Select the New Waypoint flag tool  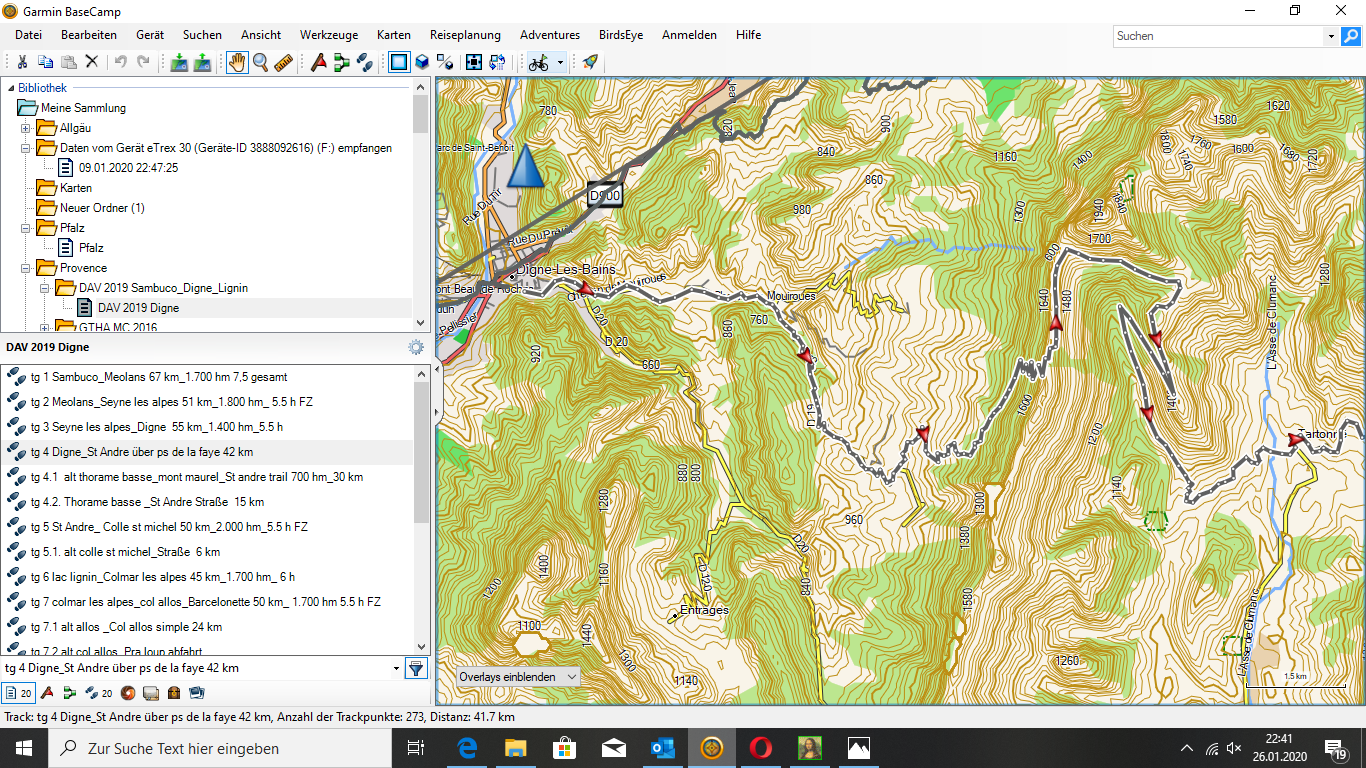319,62
